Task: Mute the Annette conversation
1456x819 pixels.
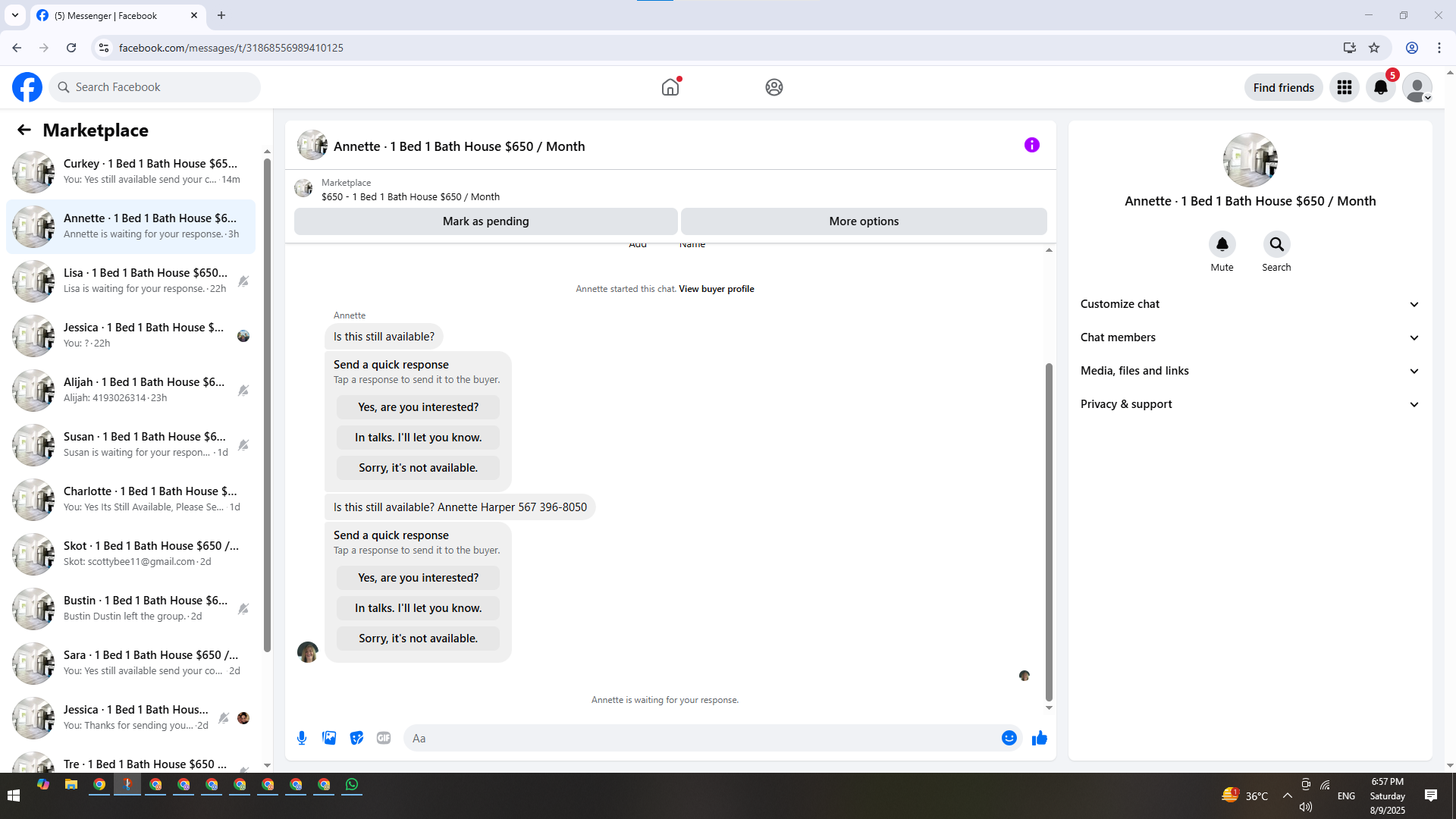Action: (x=1222, y=244)
